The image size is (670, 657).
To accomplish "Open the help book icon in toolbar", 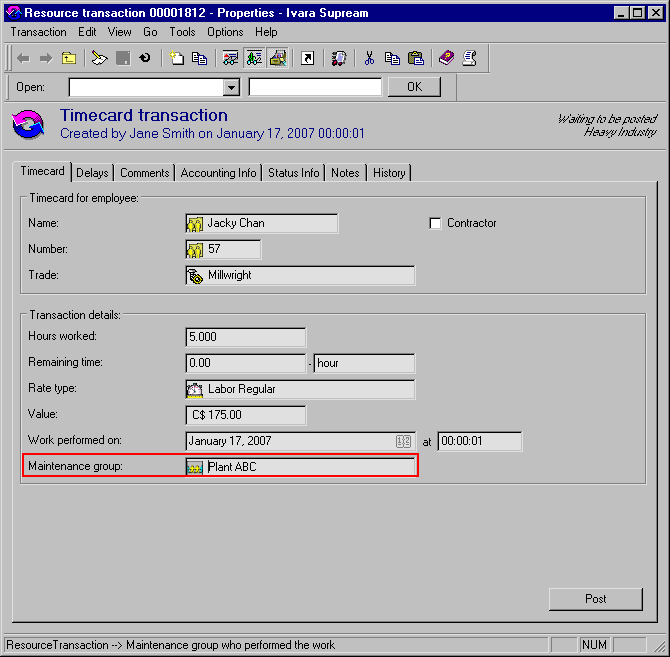I will [446, 58].
